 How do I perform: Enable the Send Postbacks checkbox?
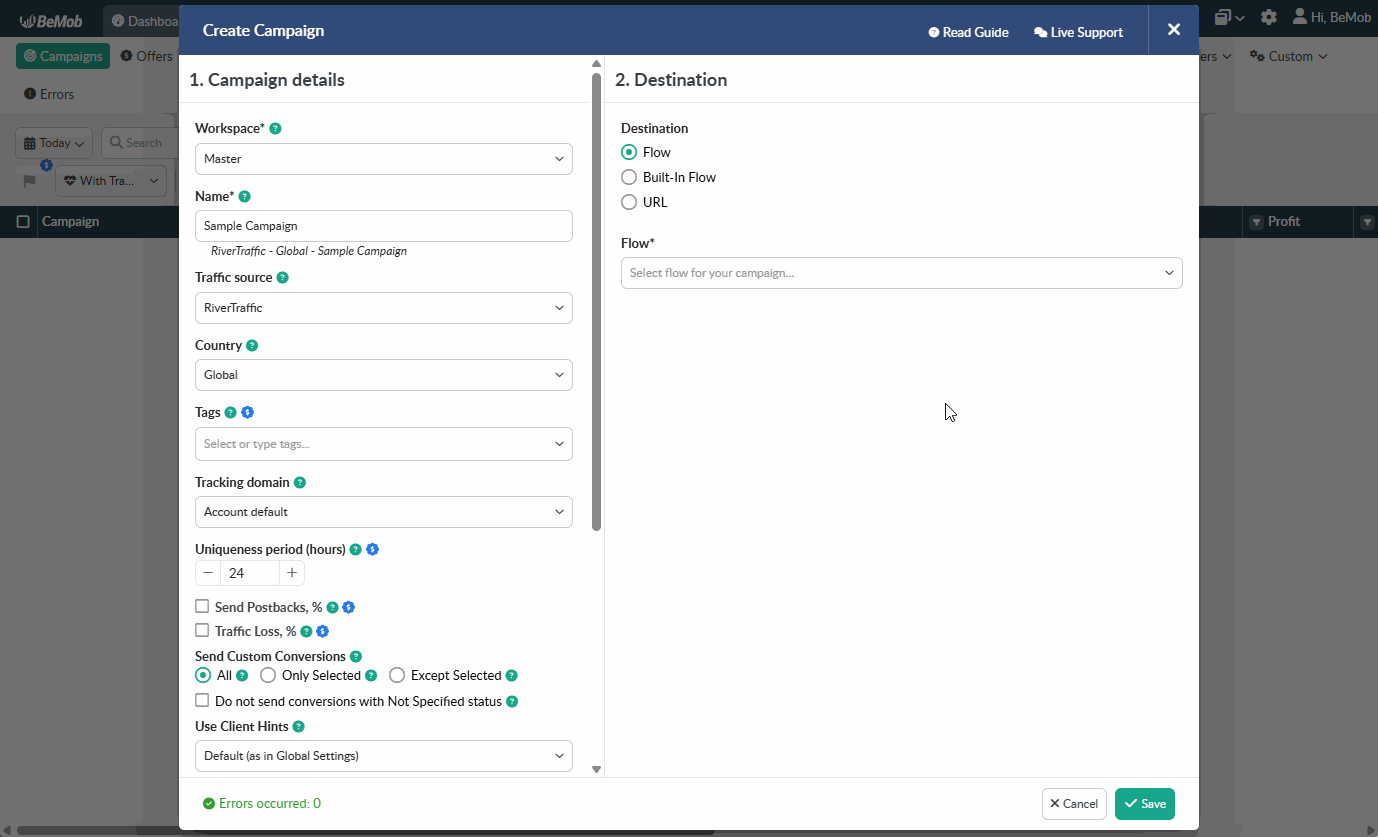click(201, 607)
